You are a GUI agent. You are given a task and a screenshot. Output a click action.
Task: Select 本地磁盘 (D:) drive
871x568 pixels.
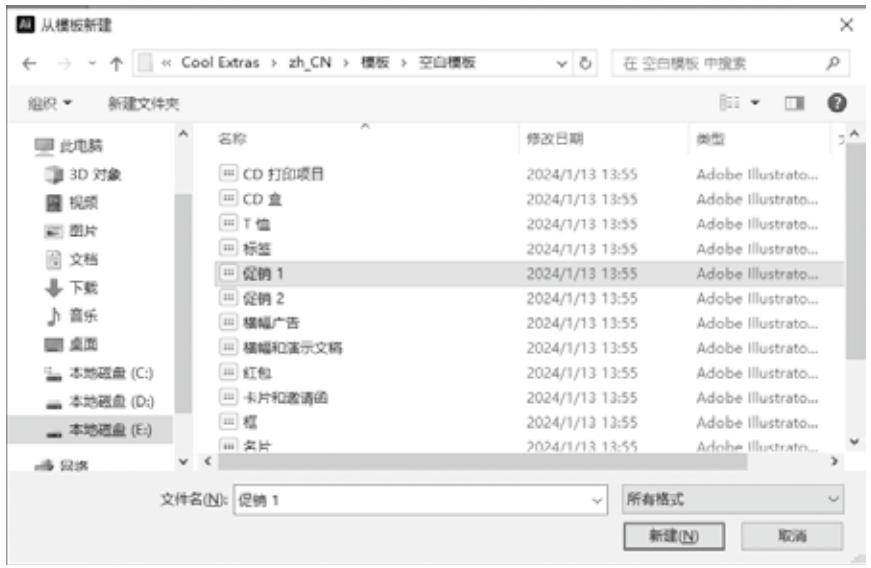(98, 401)
